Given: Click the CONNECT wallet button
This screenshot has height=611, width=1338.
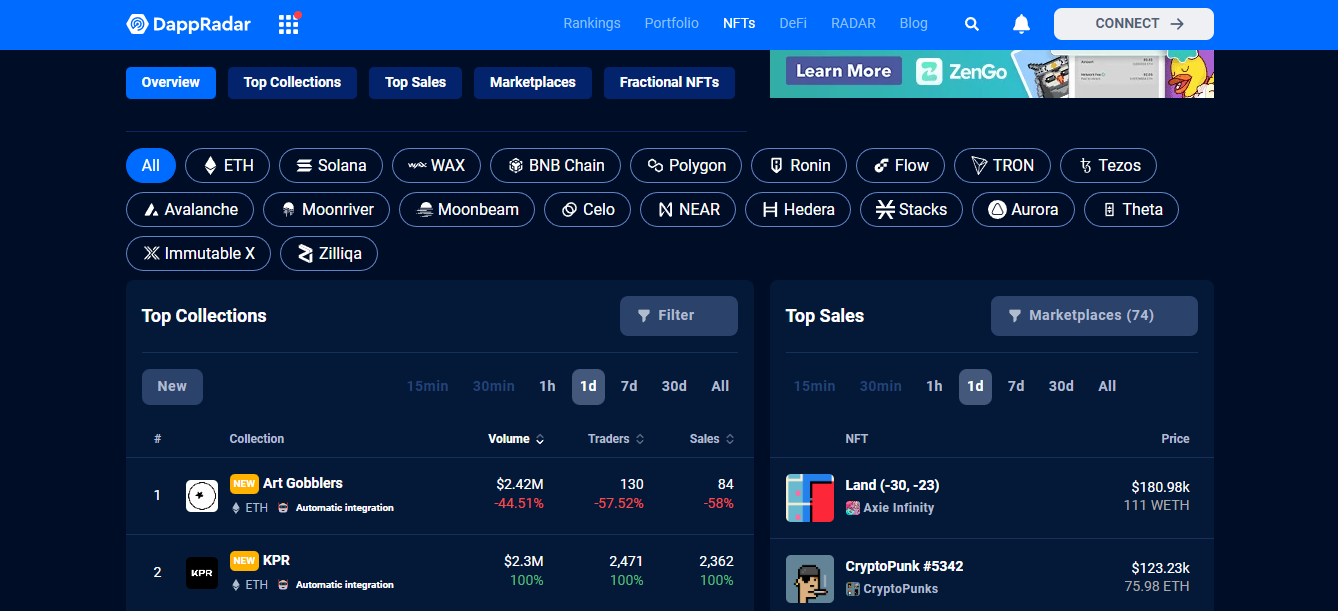Looking at the screenshot, I should (1134, 24).
